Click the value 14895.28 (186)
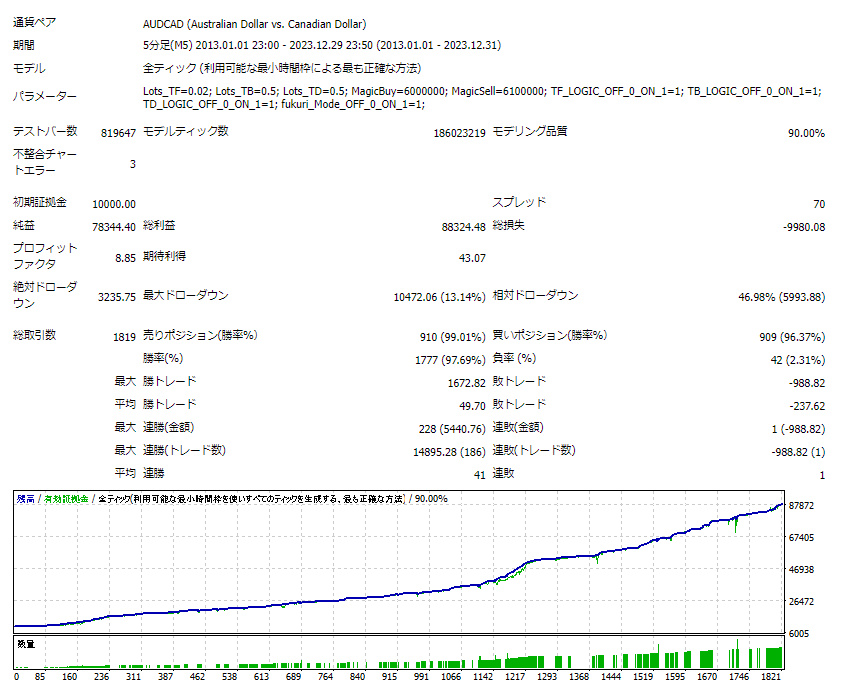 pos(449,453)
